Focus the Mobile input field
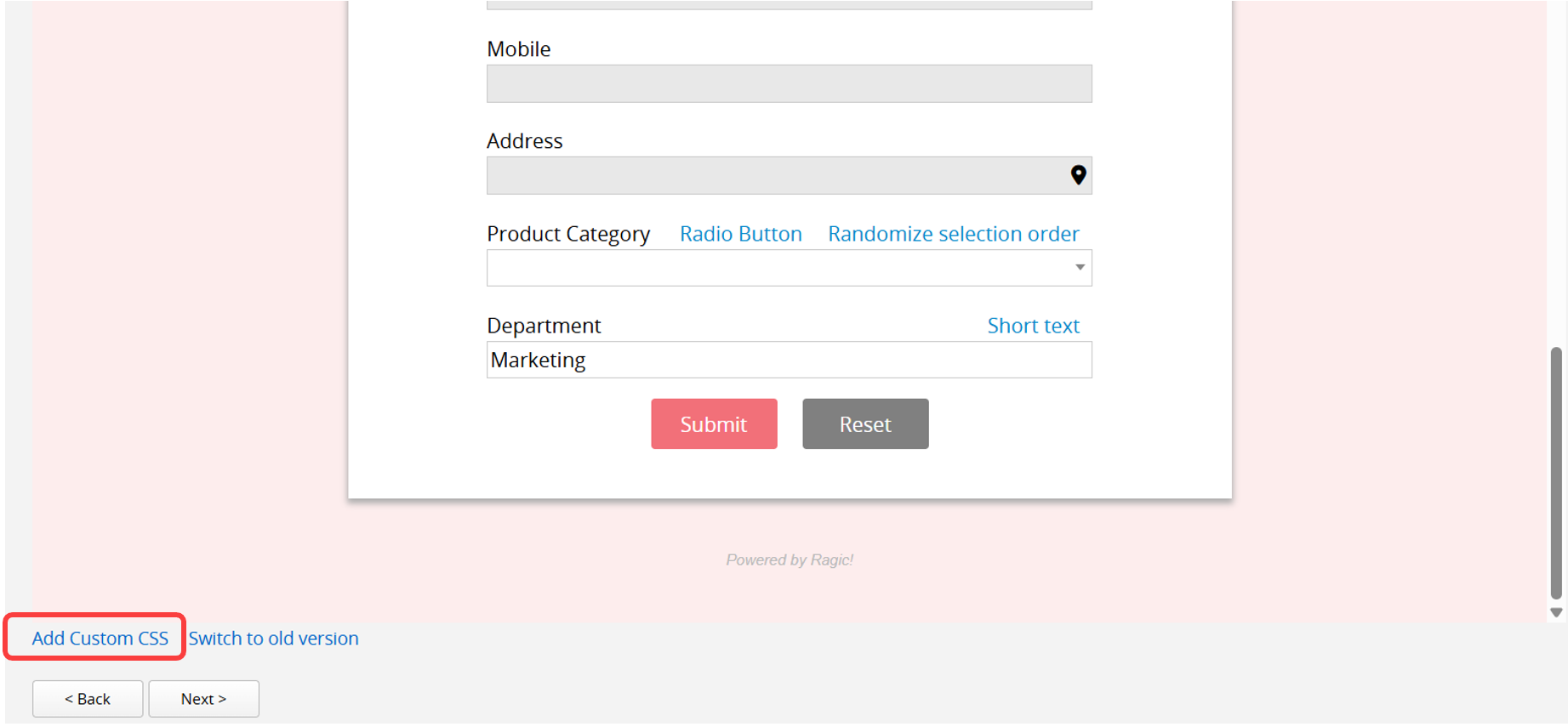1568x727 pixels. pyautogui.click(x=789, y=84)
